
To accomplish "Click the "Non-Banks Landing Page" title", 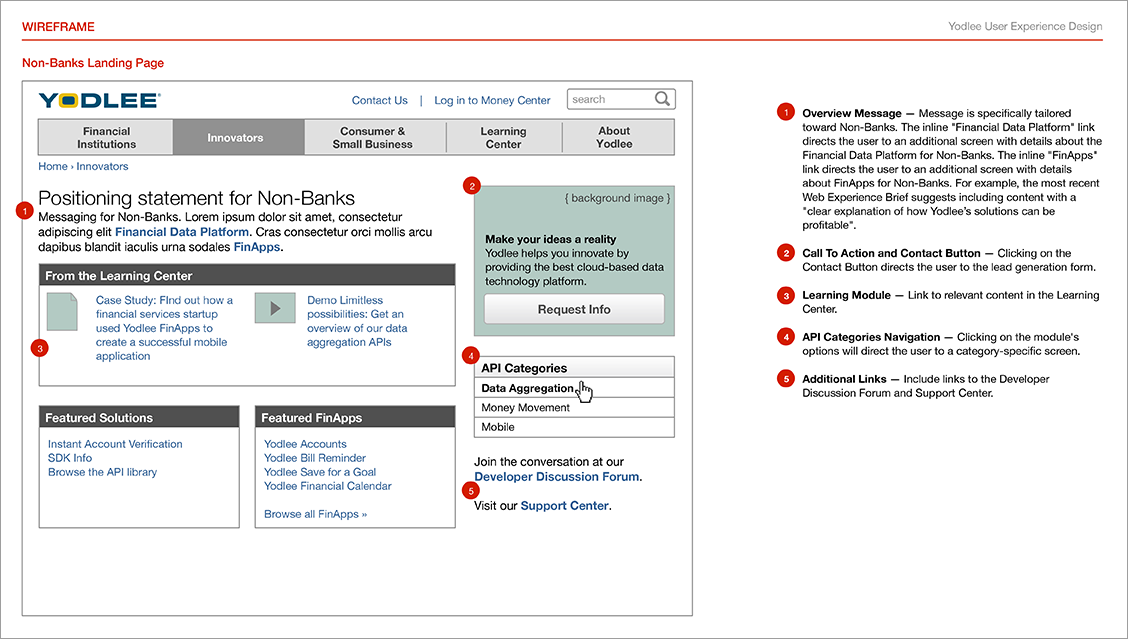I will pos(93,63).
